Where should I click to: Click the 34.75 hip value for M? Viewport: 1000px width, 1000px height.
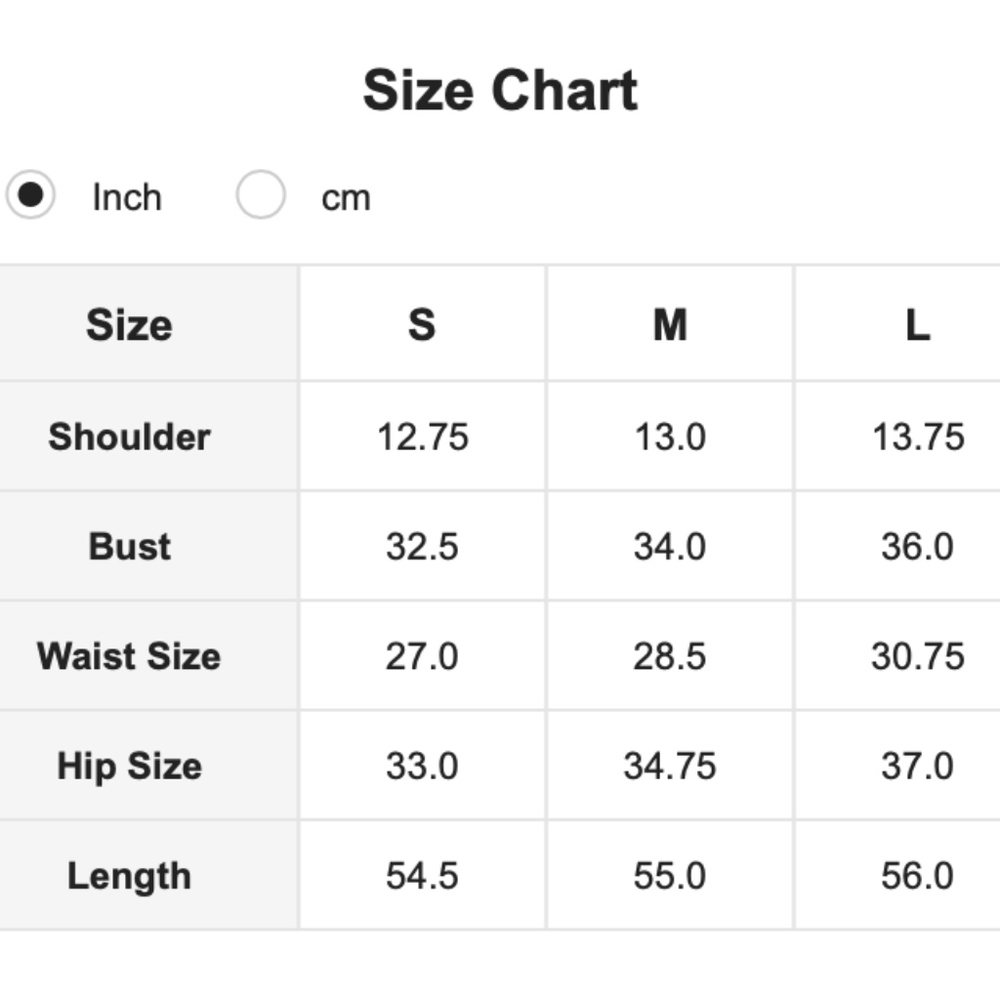tap(670, 767)
